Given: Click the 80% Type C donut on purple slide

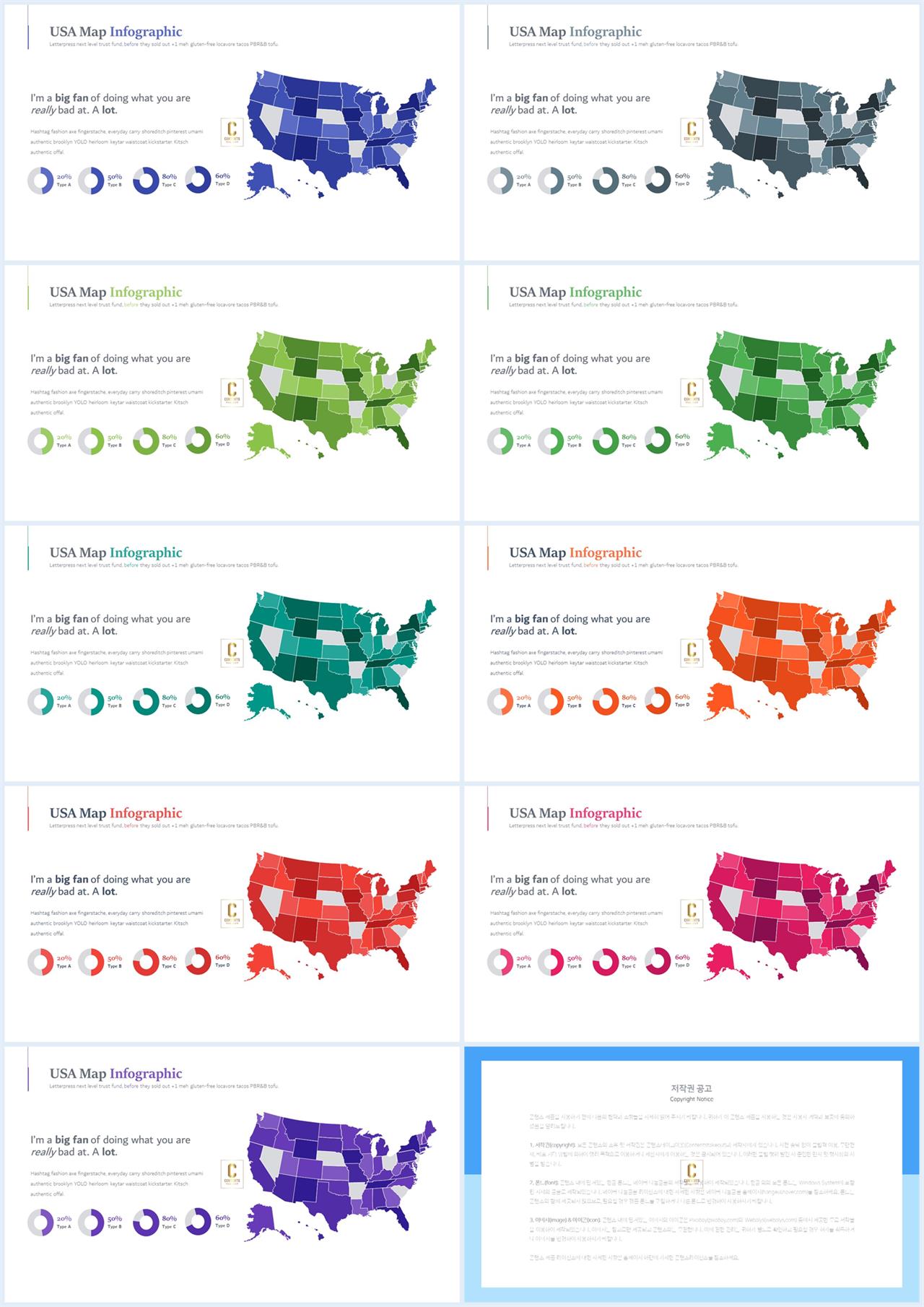Looking at the screenshot, I should coord(145,1222).
